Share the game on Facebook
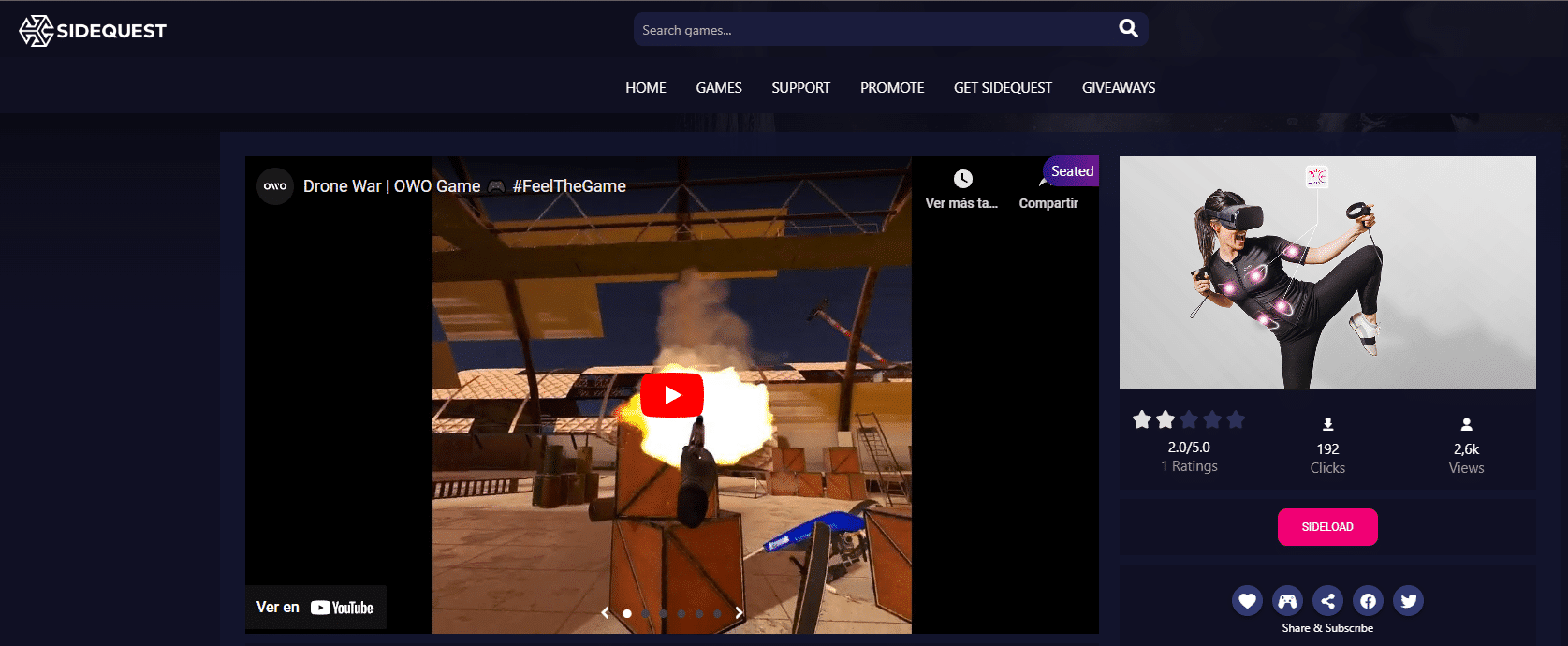Viewport: 1568px width, 646px height. click(x=1368, y=601)
